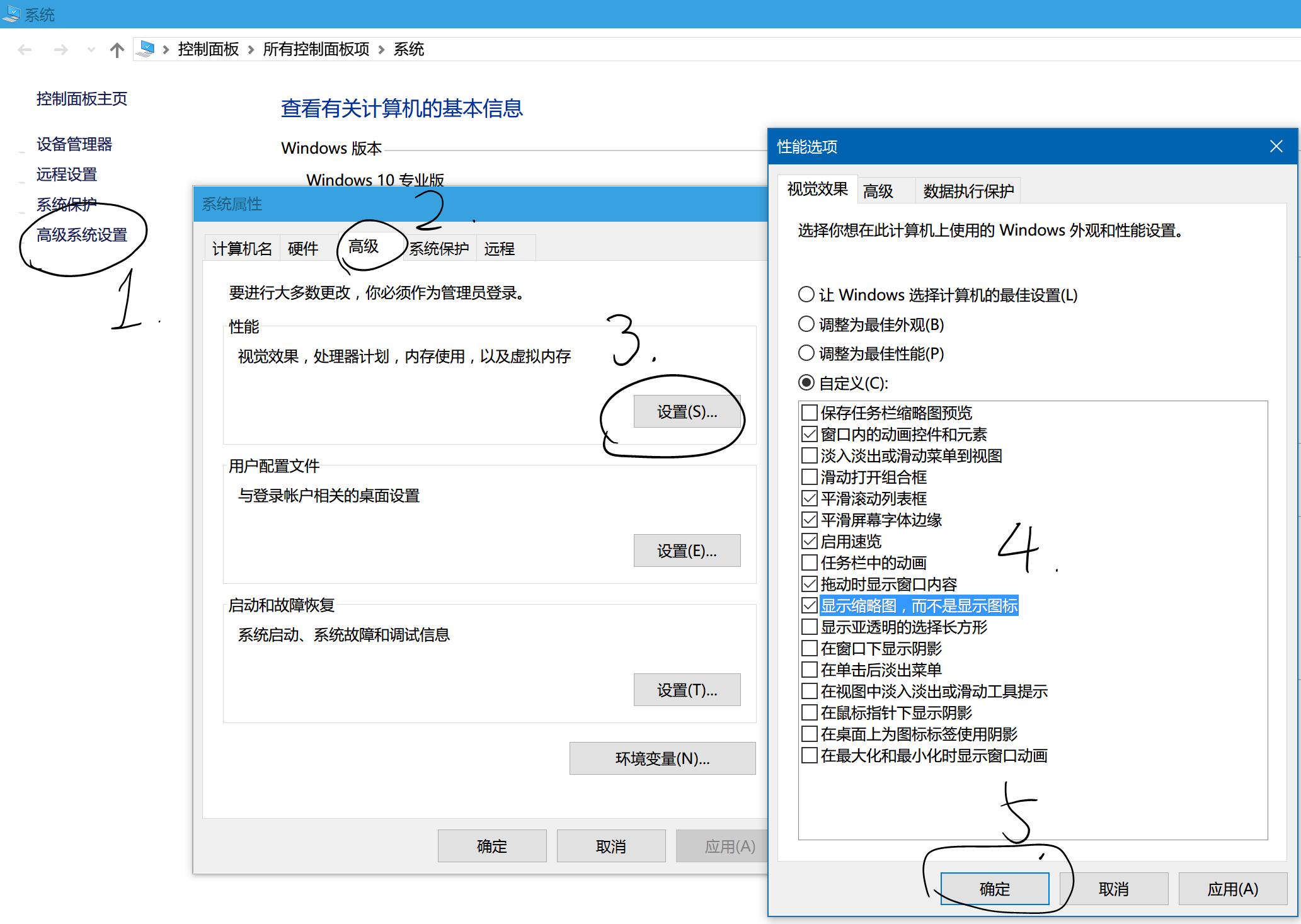1301x924 pixels.
Task: Enable 保存任务栏缩略图预览 checkbox
Action: pyautogui.click(x=810, y=413)
